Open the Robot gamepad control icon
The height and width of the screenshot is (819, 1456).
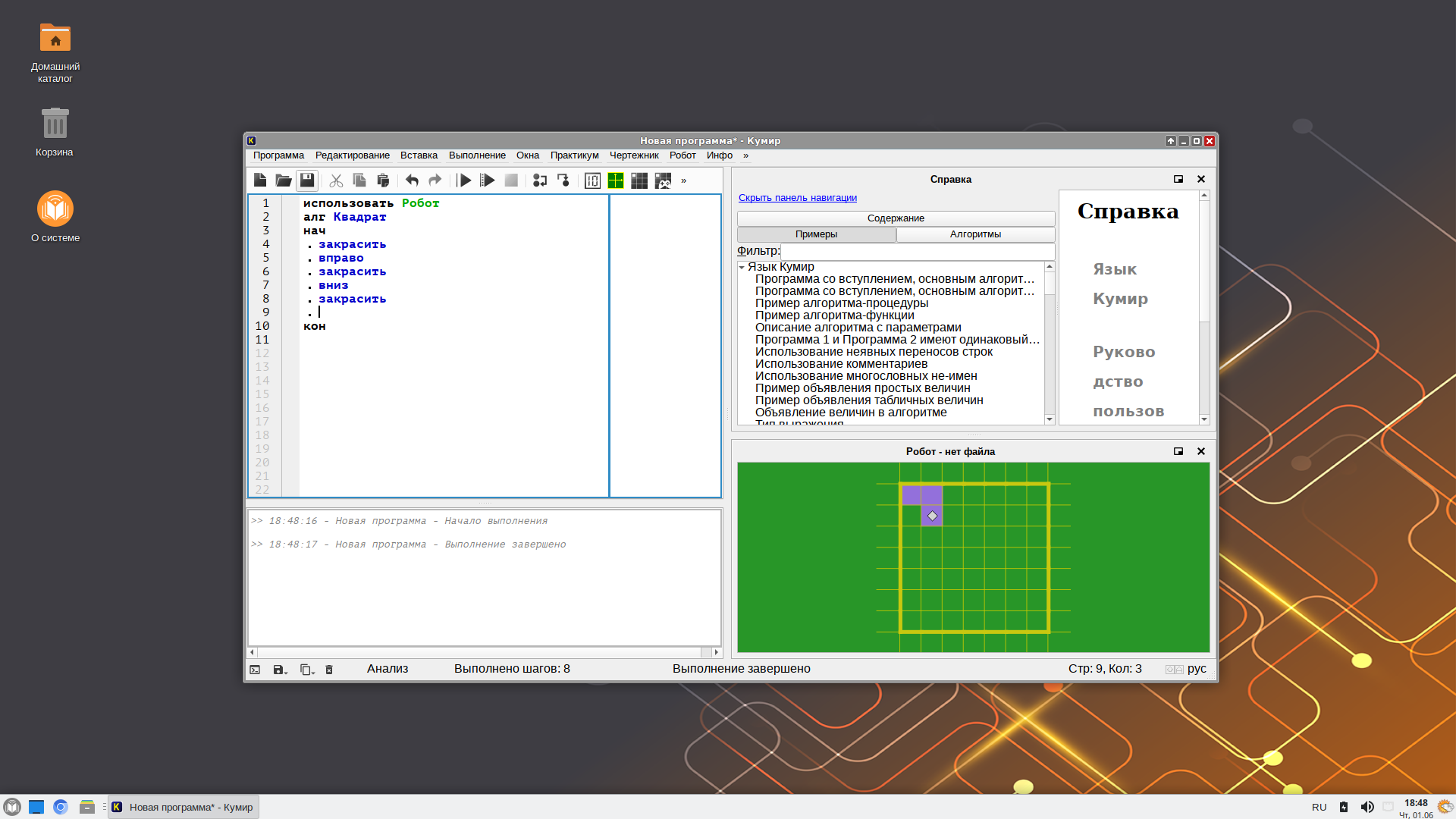[663, 180]
